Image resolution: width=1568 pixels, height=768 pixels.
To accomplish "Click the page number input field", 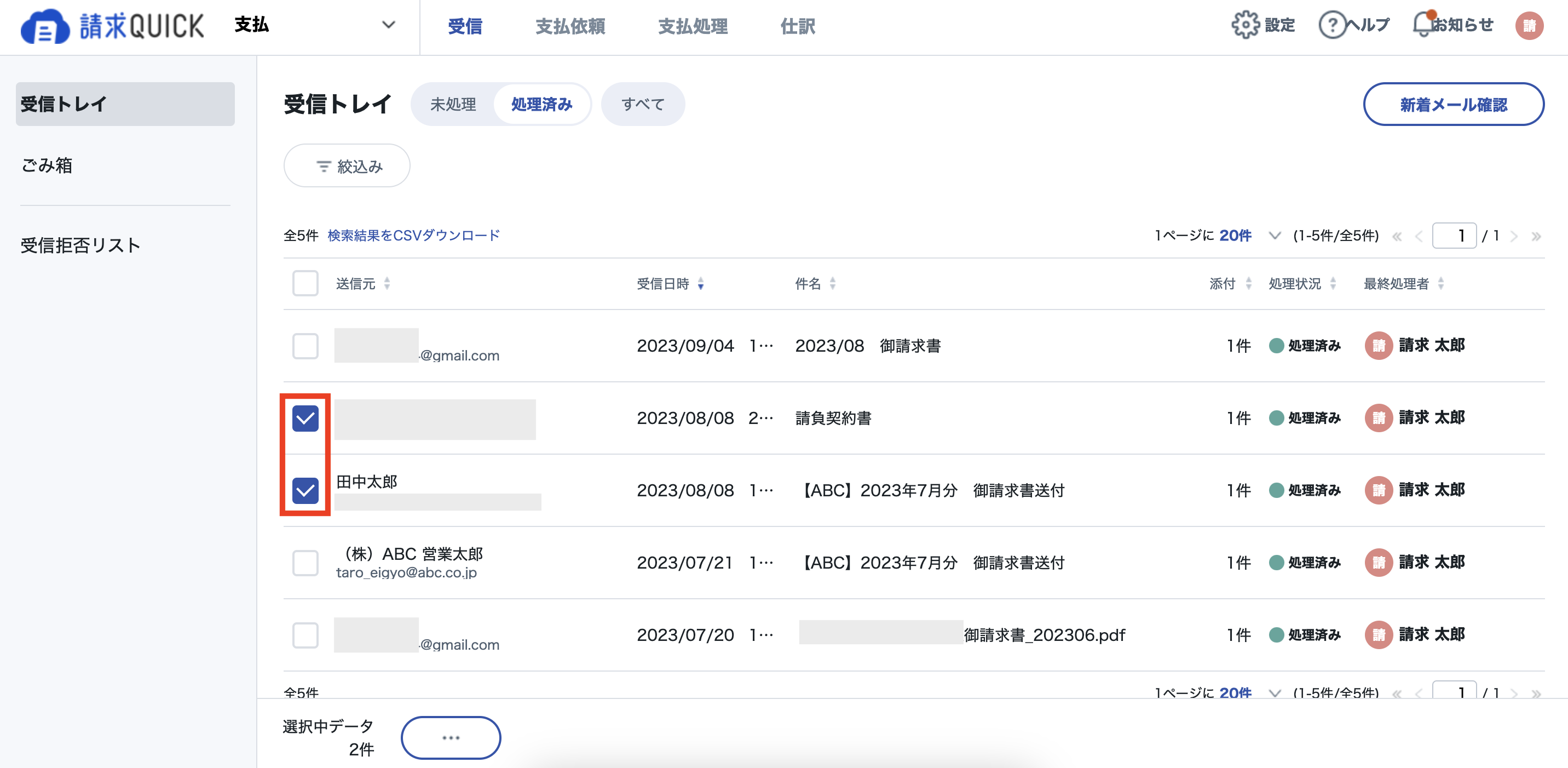I will click(x=1454, y=236).
